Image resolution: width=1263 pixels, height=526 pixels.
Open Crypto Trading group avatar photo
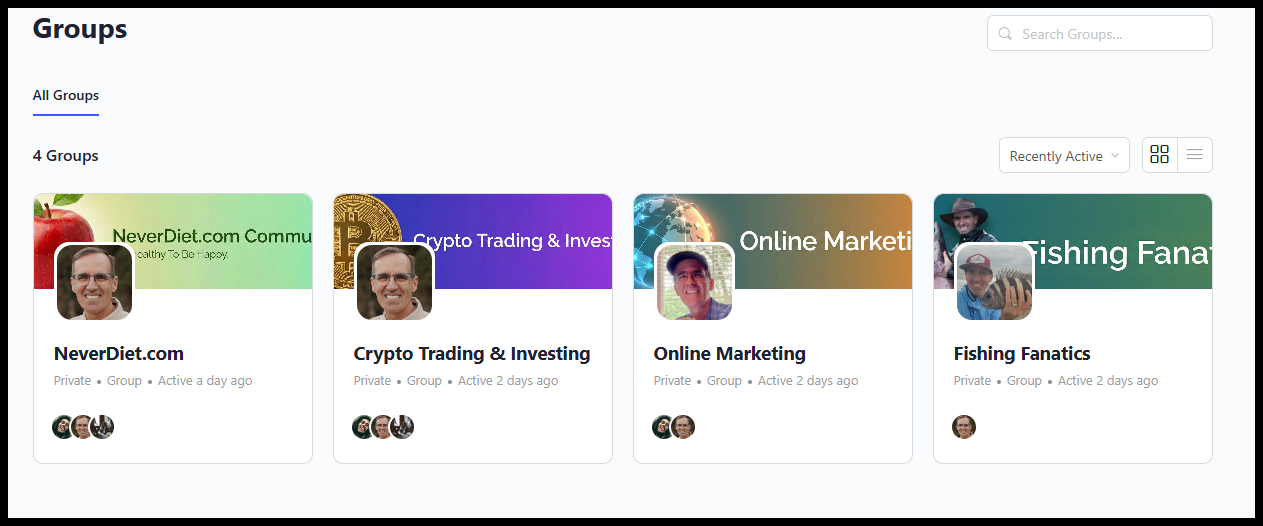pos(394,283)
